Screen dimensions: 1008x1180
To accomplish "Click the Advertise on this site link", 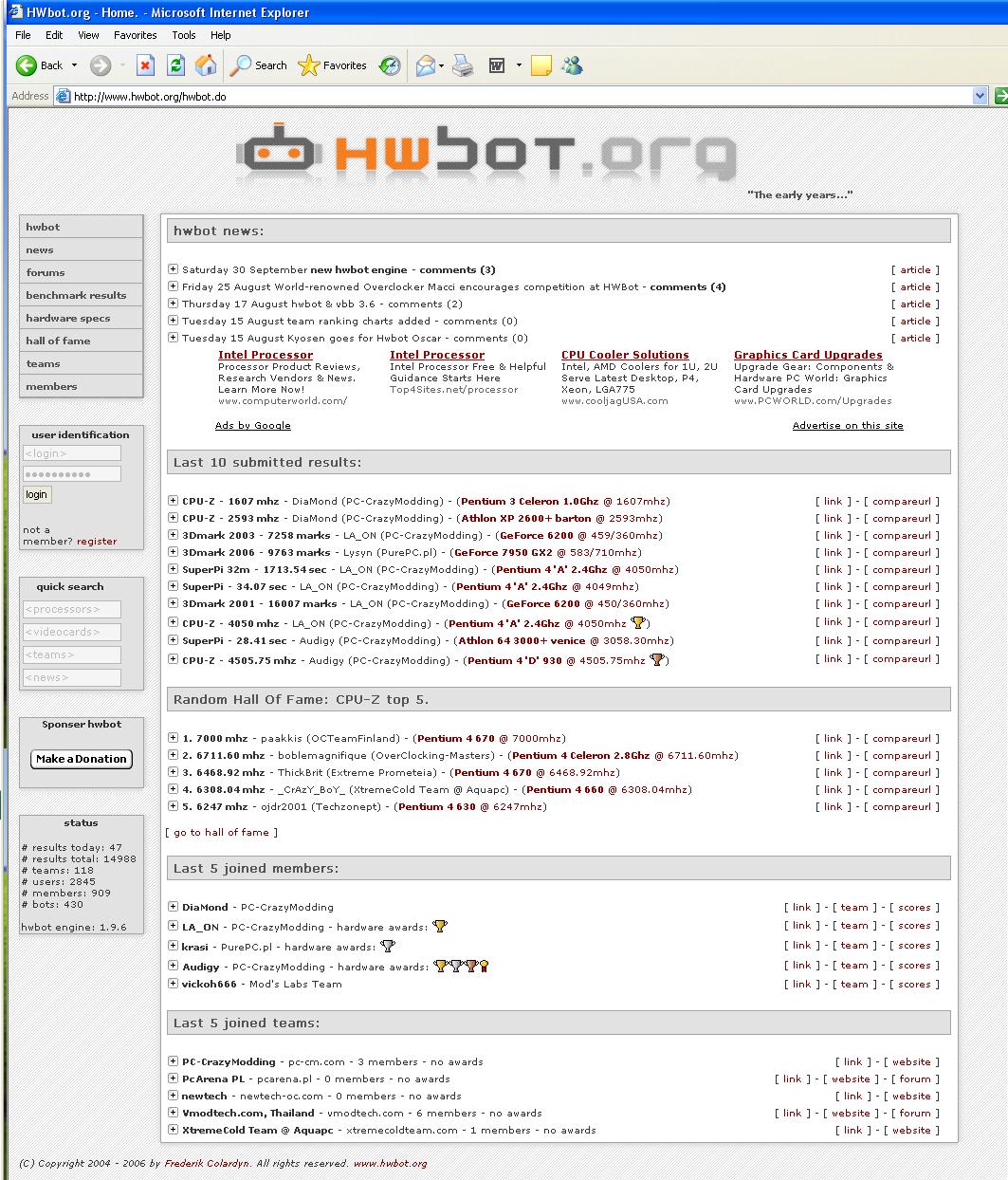I will click(x=848, y=426).
